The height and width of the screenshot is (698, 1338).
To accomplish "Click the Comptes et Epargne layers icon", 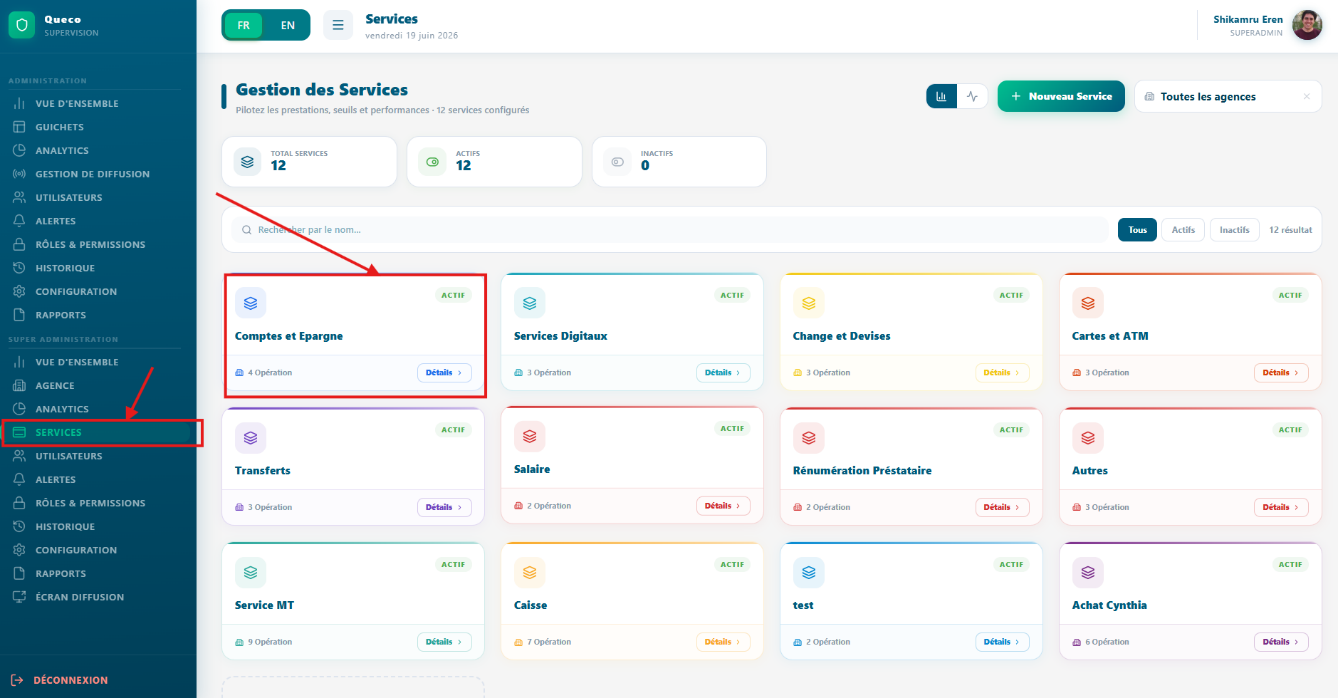I will tap(250, 302).
